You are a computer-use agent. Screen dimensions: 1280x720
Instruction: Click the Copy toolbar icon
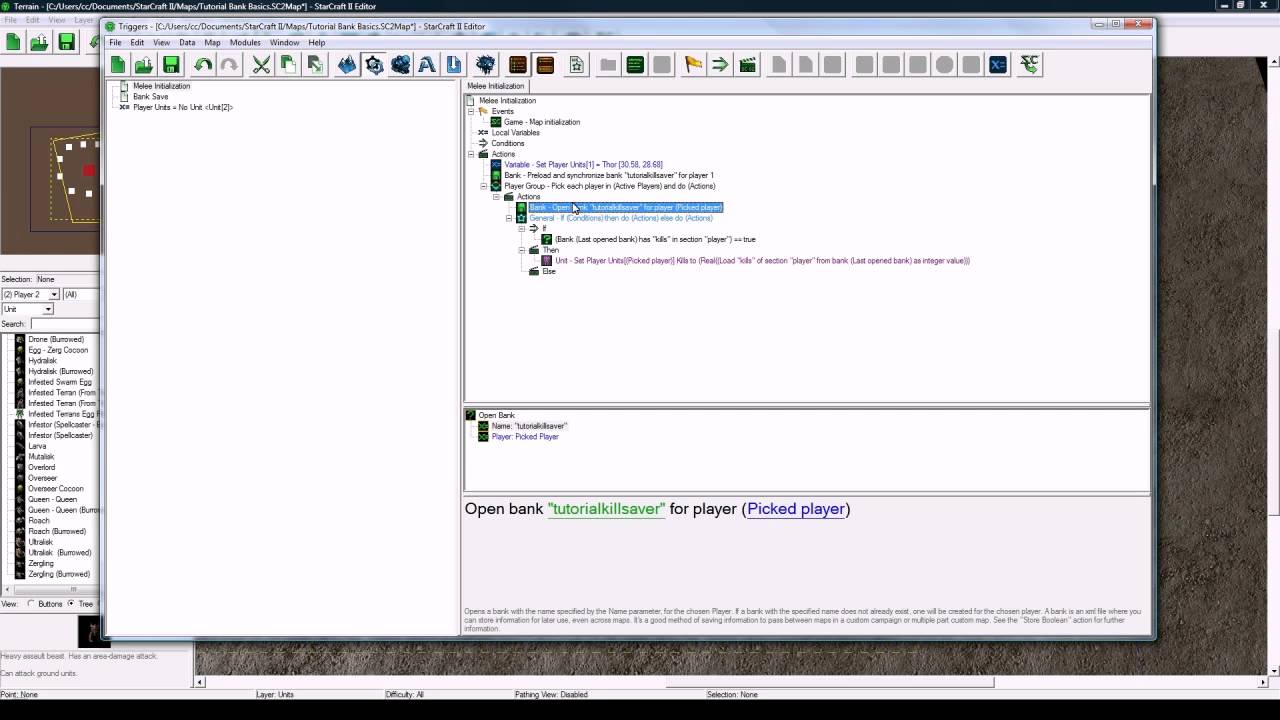pyautogui.click(x=288, y=65)
